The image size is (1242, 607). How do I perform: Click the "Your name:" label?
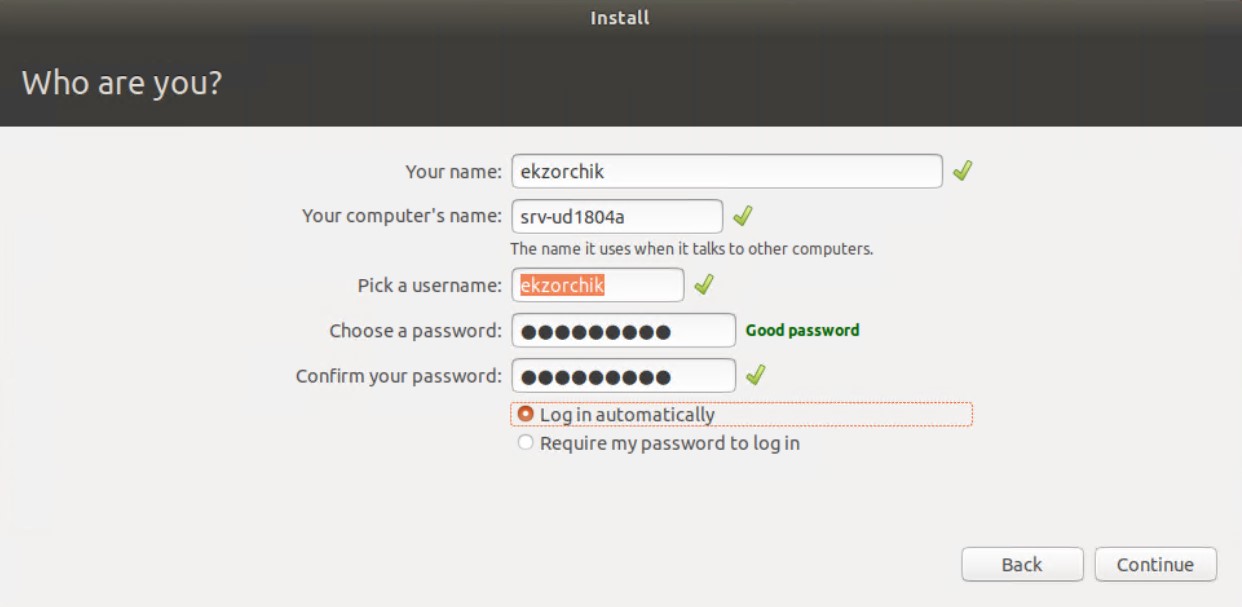coord(453,172)
